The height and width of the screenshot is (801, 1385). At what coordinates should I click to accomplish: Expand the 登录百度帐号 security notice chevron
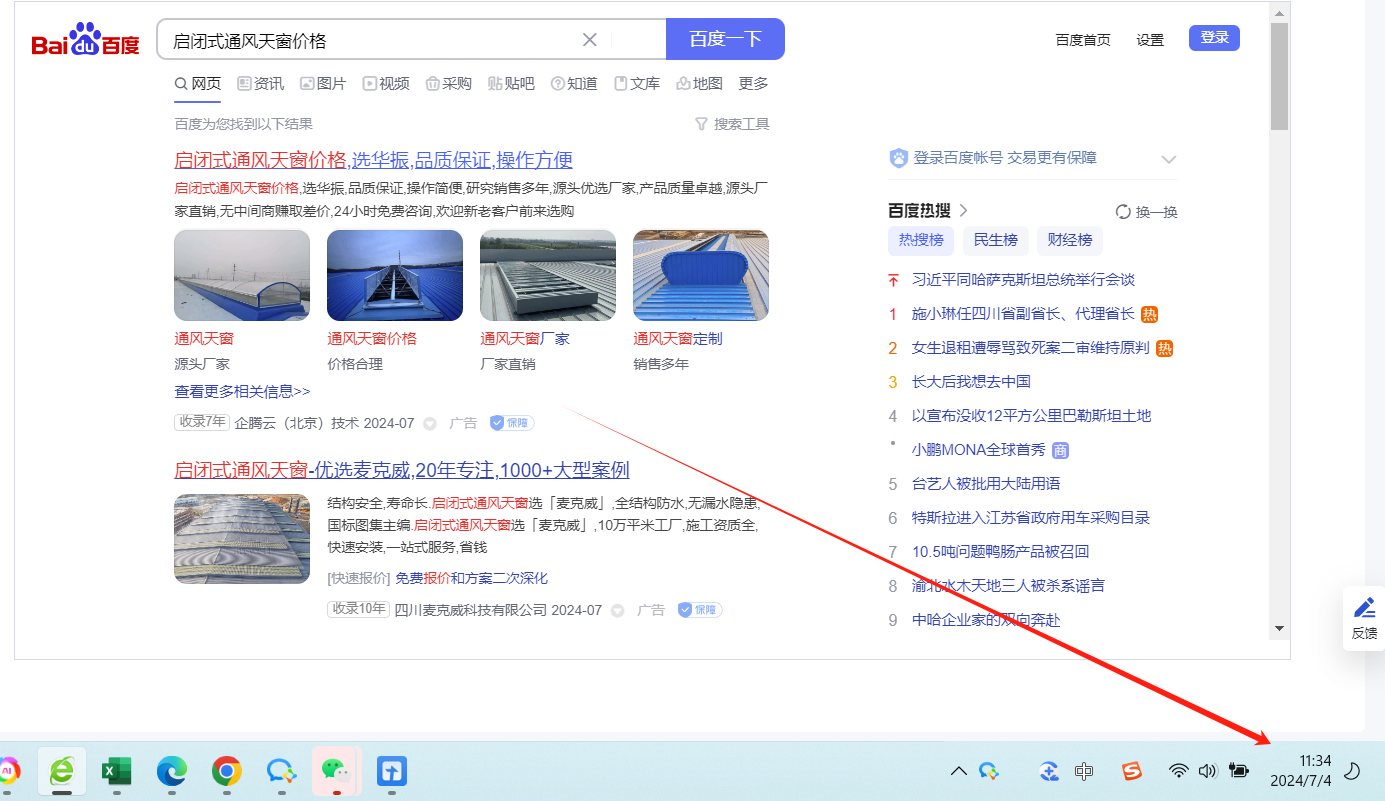pyautogui.click(x=1168, y=159)
